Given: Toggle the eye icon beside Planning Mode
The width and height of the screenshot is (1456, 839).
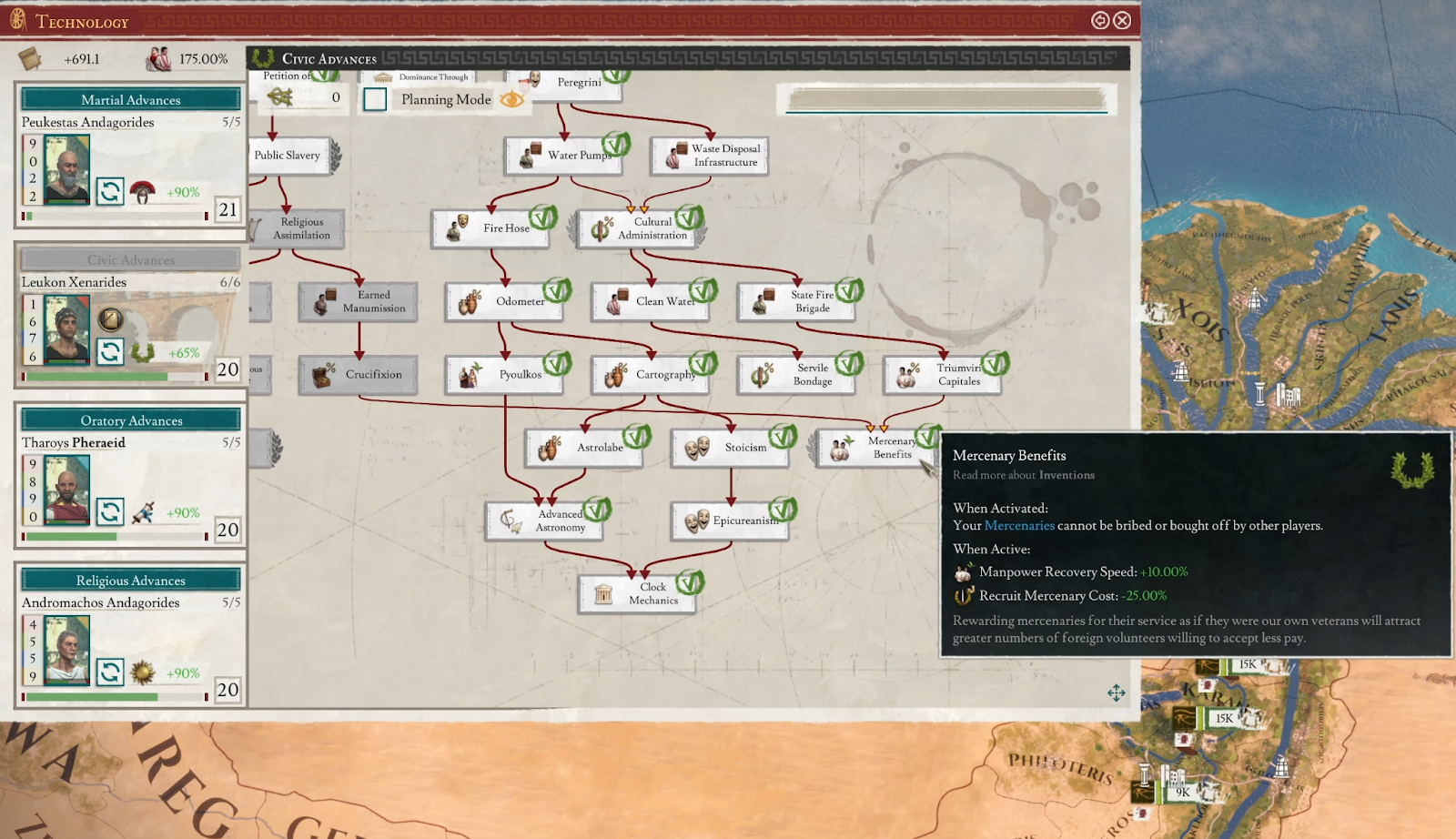Looking at the screenshot, I should 512,99.
